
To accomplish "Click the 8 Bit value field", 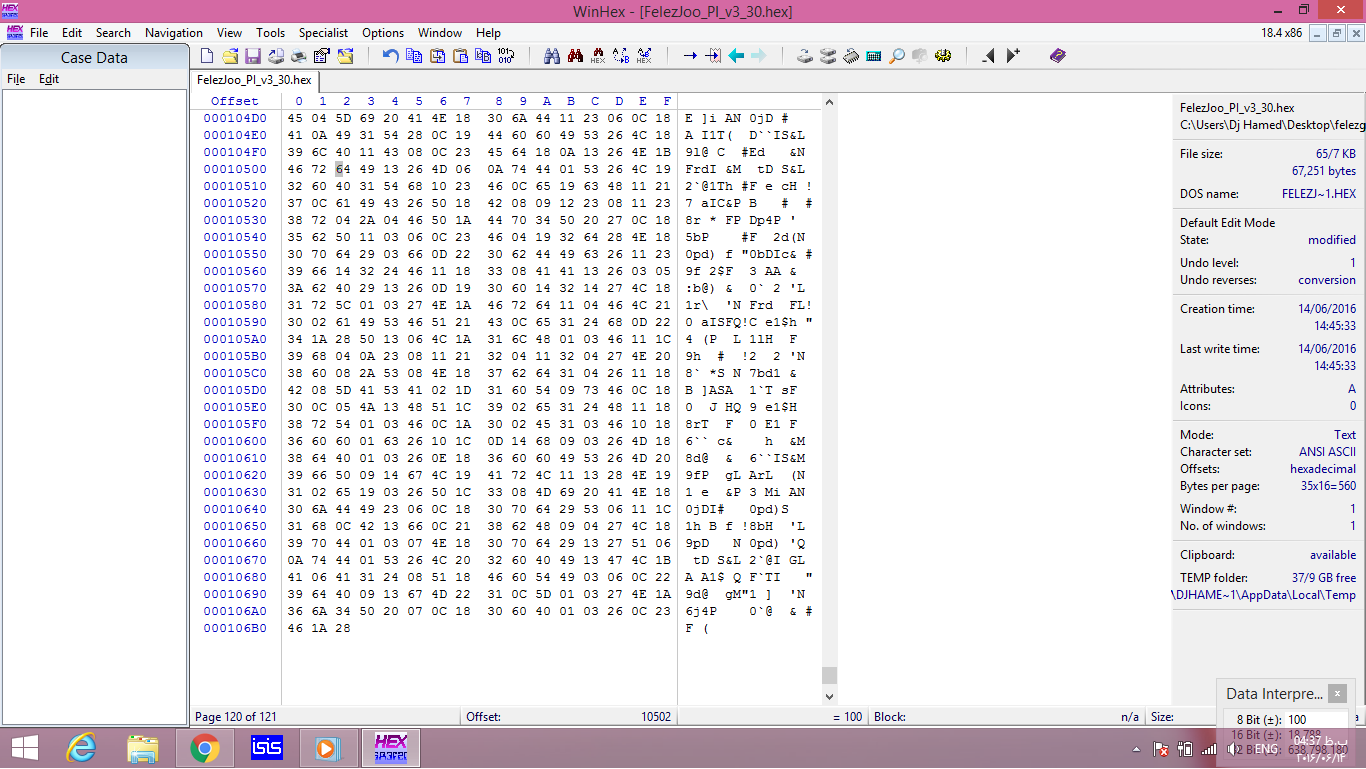I will coord(1315,719).
